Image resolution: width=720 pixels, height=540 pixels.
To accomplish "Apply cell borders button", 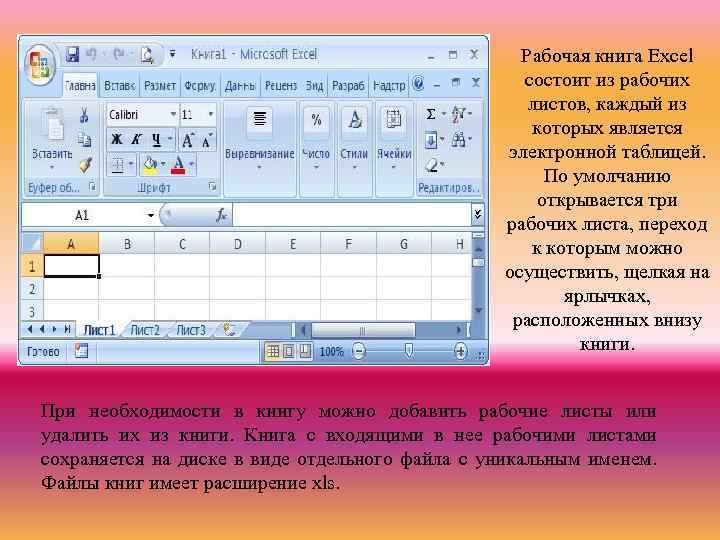I will pos(118,165).
